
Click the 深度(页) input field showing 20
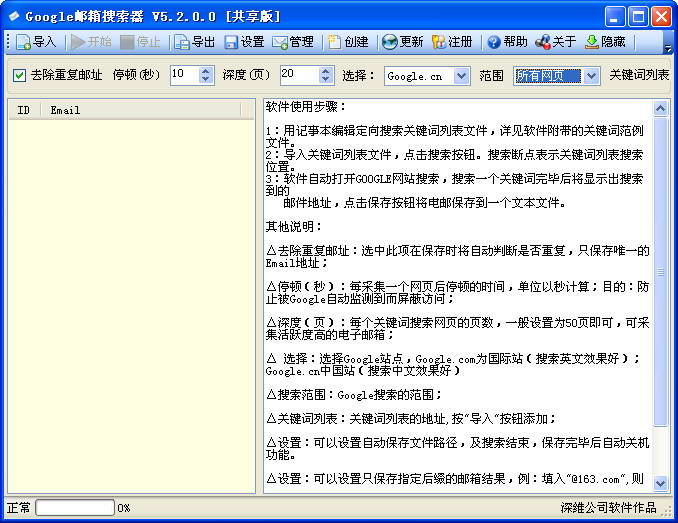[x=300, y=76]
